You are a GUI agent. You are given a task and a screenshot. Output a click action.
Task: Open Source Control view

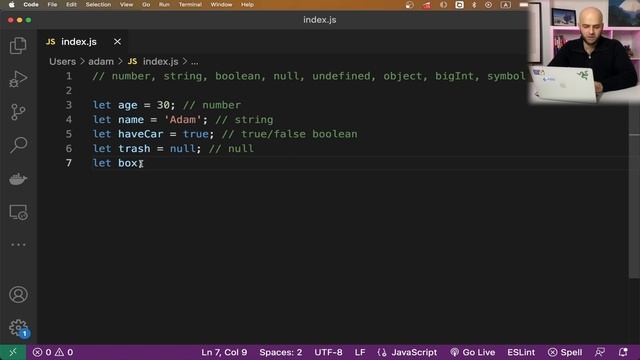18,112
